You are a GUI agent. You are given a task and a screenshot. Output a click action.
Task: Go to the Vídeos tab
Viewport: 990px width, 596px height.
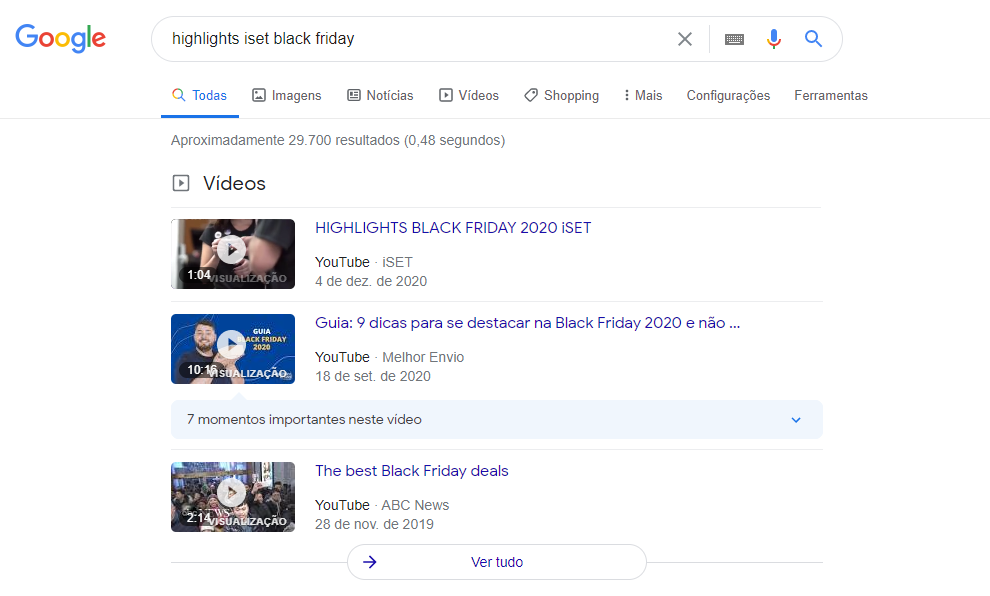(469, 95)
